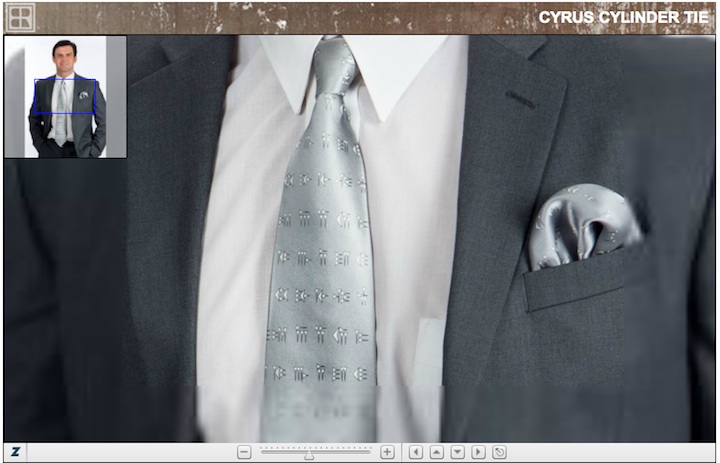Click the man's face in the navigator thumbnail
The width and height of the screenshot is (720, 463).
click(x=65, y=57)
